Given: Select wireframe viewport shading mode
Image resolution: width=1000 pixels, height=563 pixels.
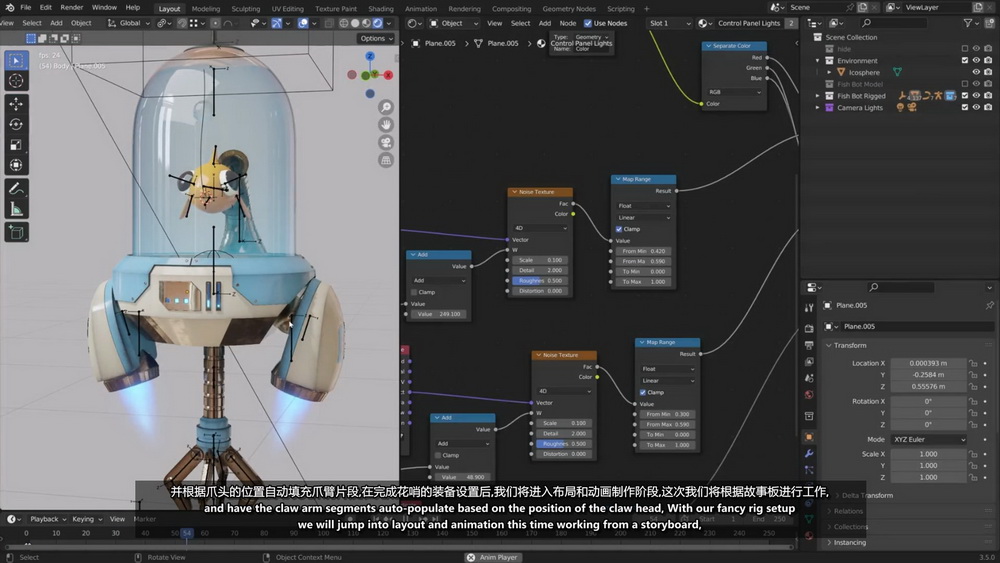Looking at the screenshot, I should click(344, 23).
